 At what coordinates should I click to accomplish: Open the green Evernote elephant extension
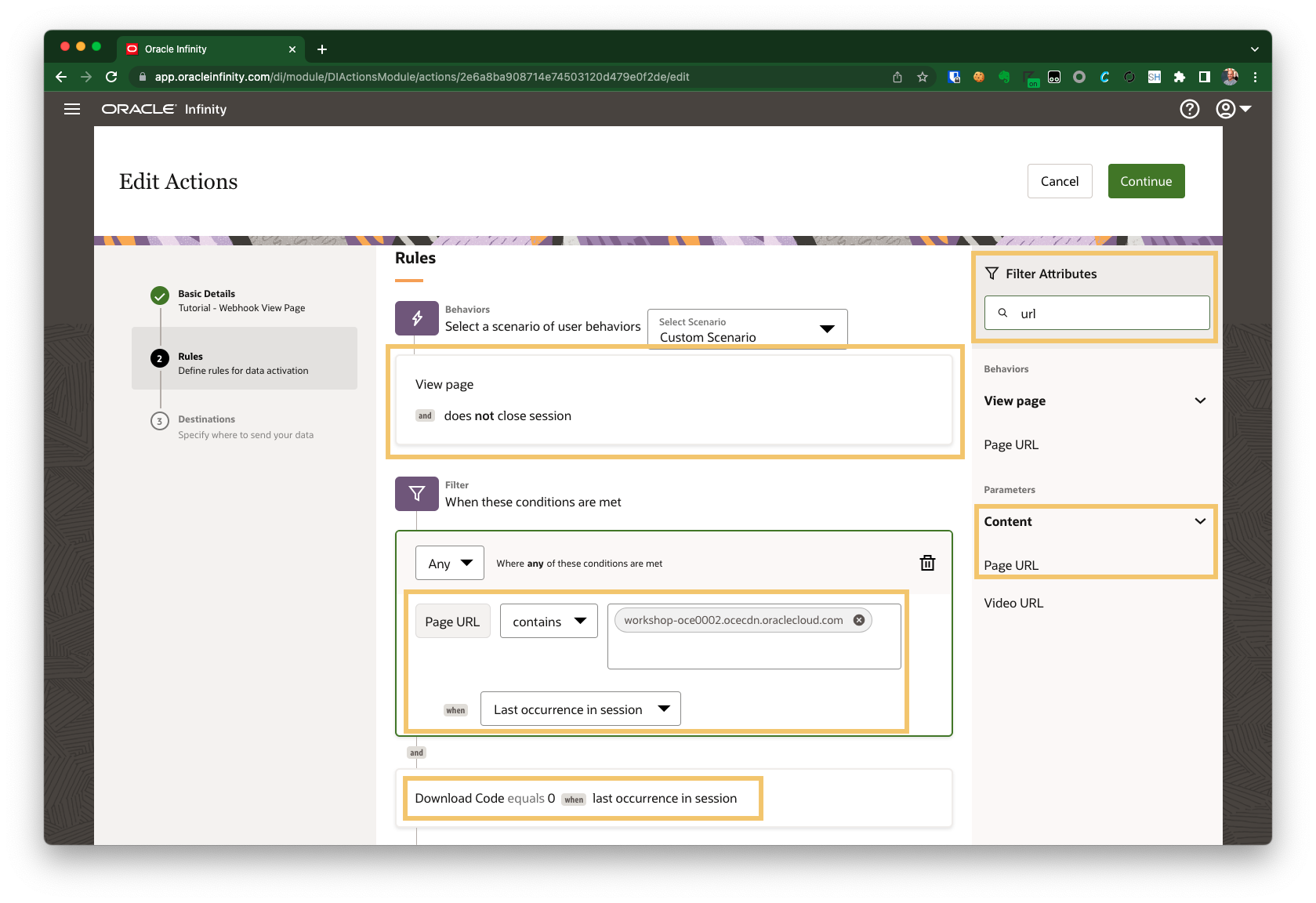coord(1004,77)
